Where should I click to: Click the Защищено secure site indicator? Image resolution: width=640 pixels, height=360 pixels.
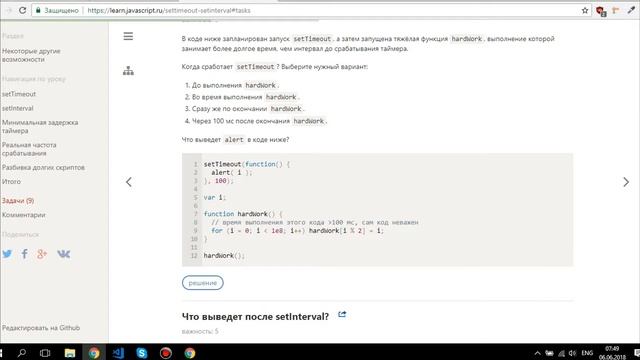pos(57,10)
